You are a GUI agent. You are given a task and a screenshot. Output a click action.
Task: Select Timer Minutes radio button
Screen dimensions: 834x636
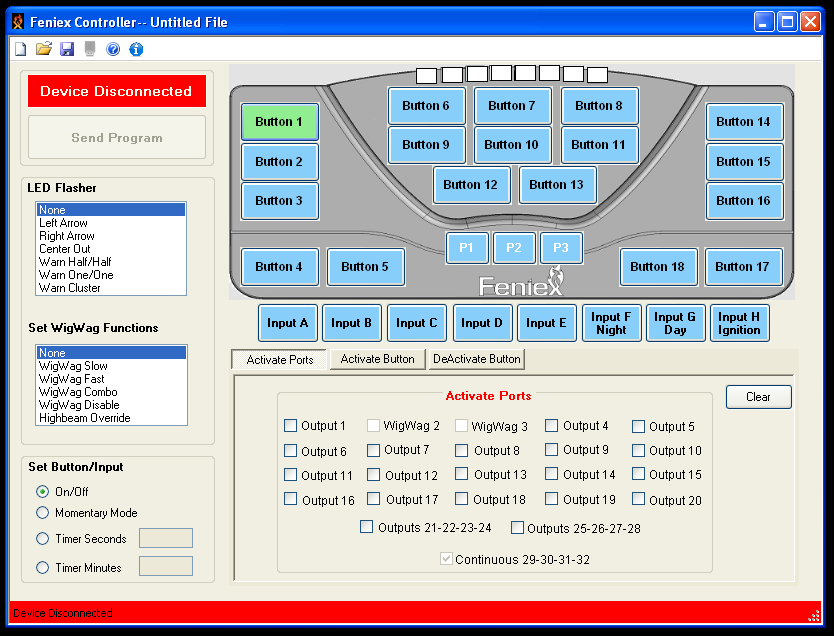click(43, 567)
